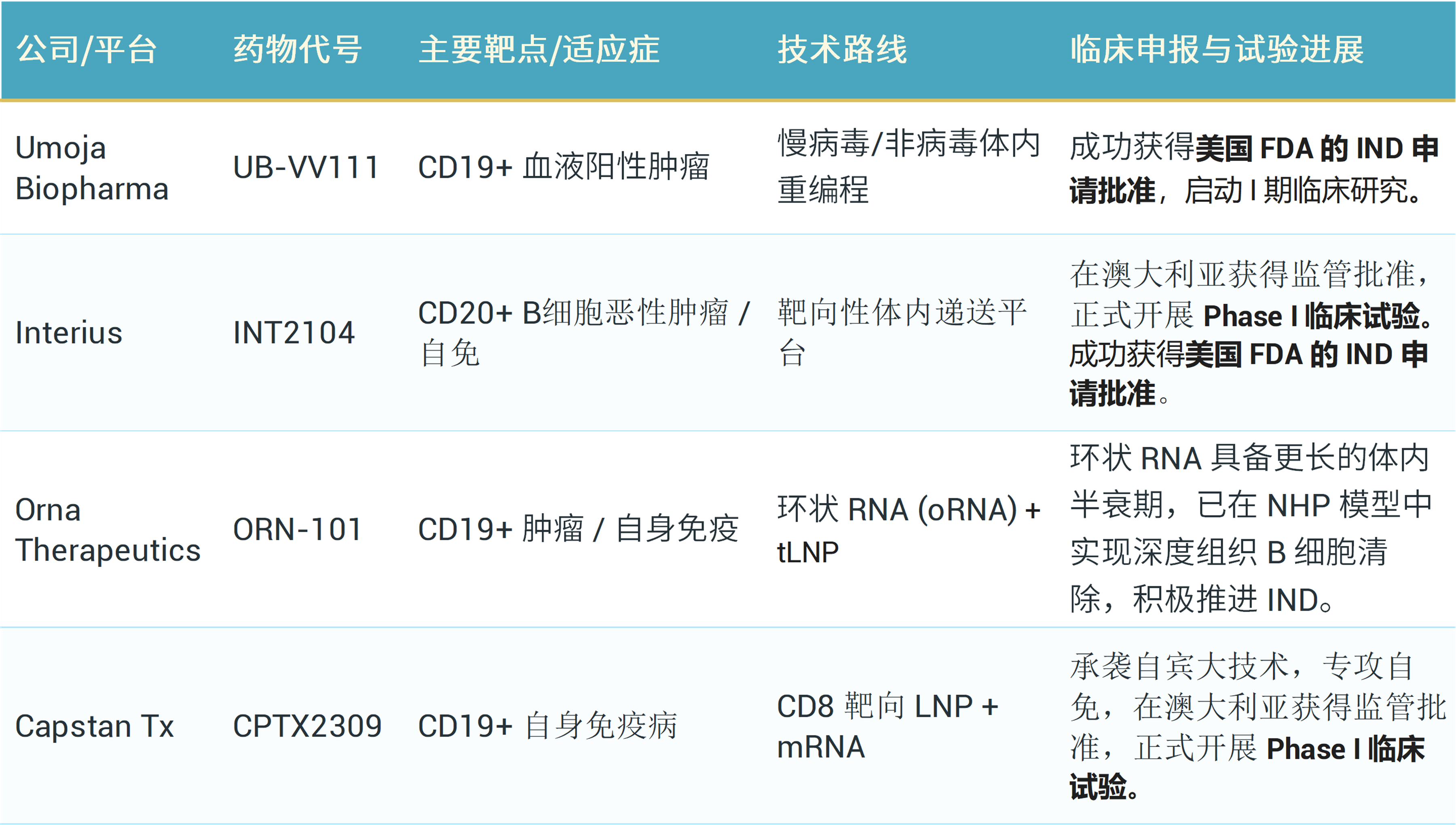Click the 环状 RNA (oRNA) + tLNP cell

coord(909,530)
